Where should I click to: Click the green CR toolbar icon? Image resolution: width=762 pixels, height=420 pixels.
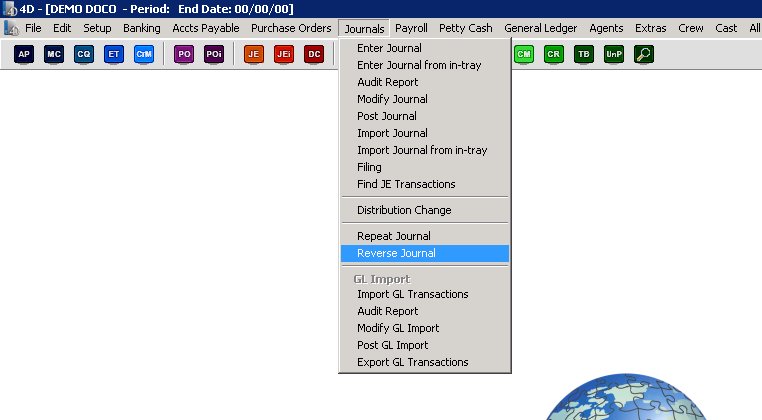pos(554,54)
